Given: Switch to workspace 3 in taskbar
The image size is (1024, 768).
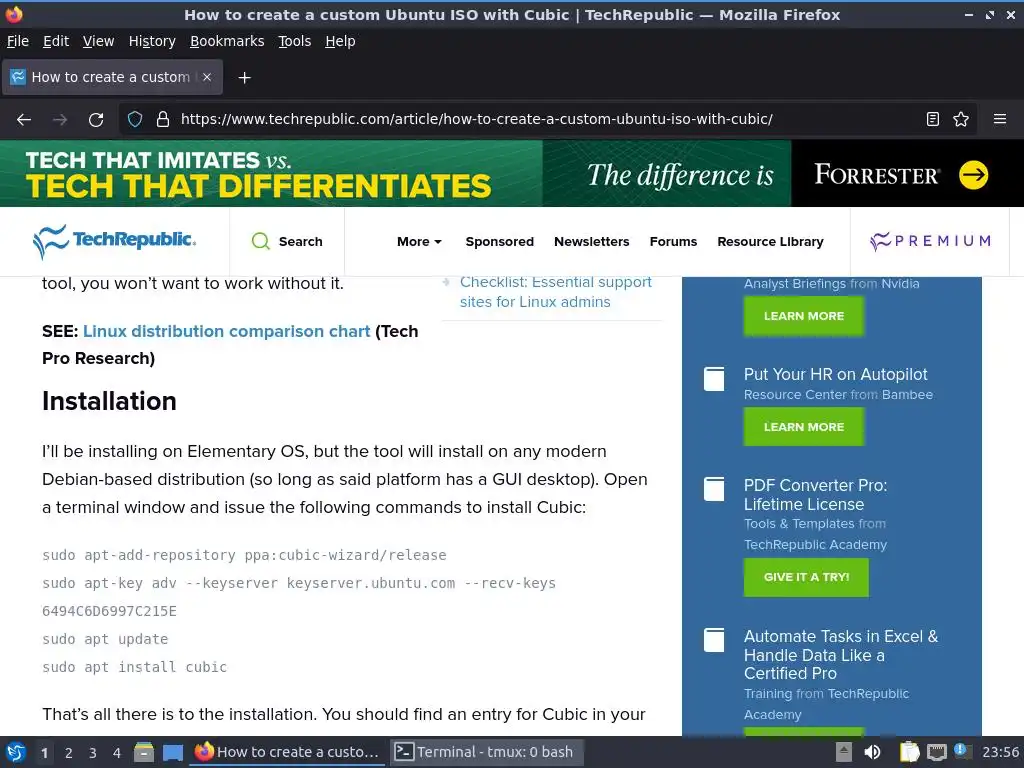Looking at the screenshot, I should [93, 753].
